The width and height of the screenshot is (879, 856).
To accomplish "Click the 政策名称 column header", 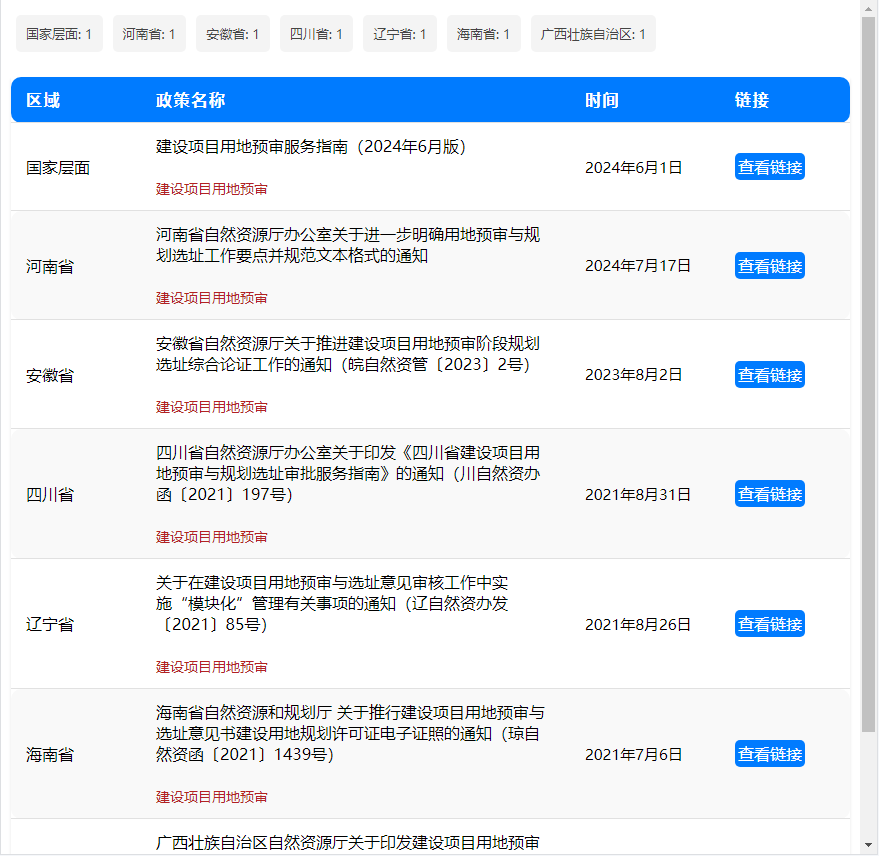I will (x=191, y=100).
